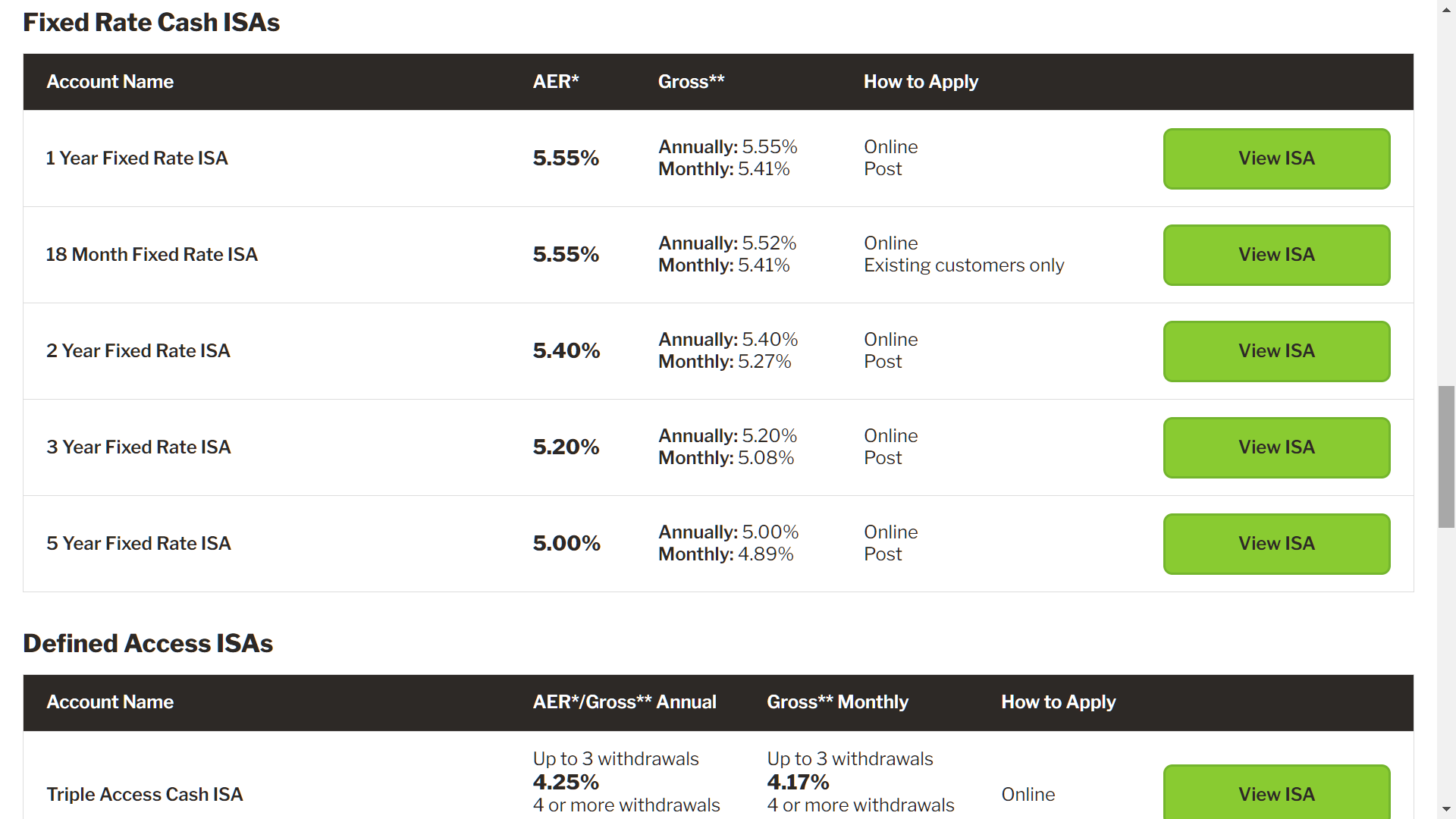Click the Defined Access ISAs heading
Image resolution: width=1456 pixels, height=819 pixels.
[148, 643]
